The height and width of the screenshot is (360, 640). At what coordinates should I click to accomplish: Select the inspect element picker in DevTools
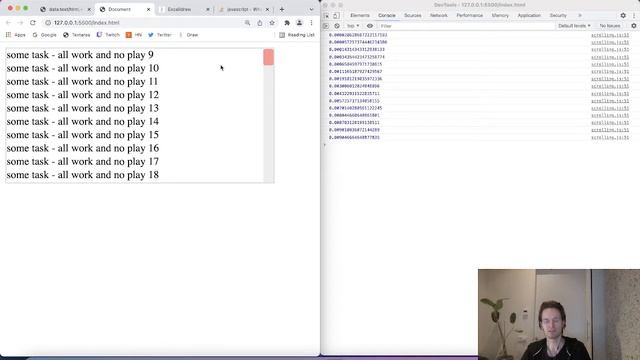click(x=327, y=16)
